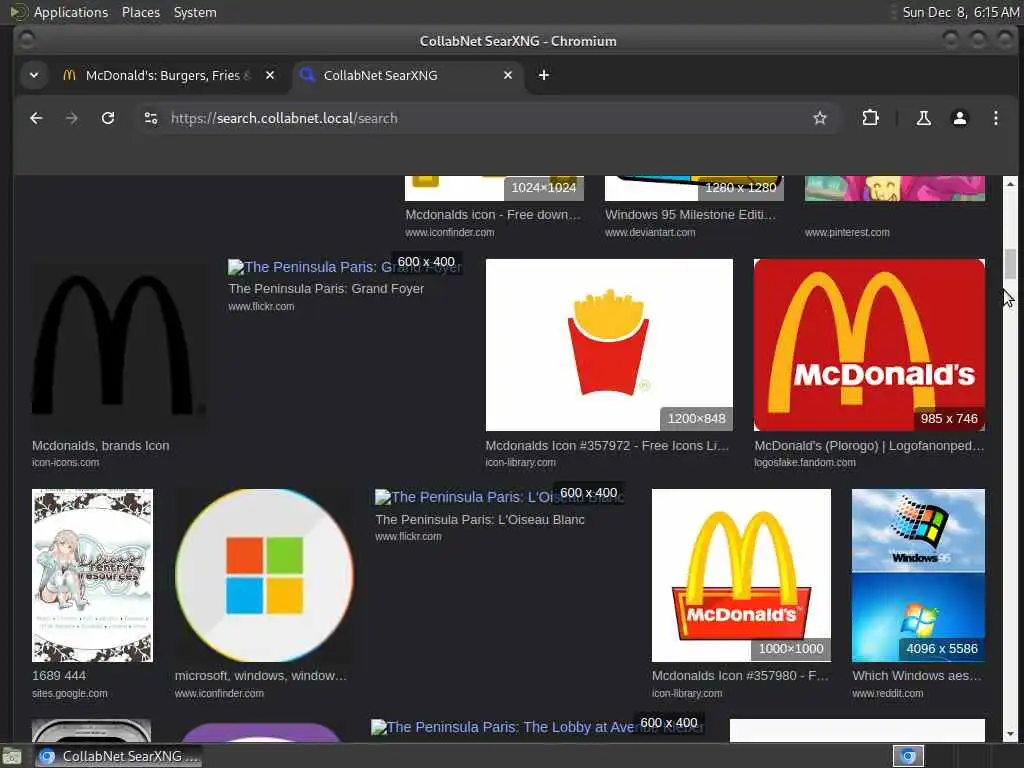Click the workspace switcher icon in bottom panel
1024x768 pixels.
click(x=908, y=756)
